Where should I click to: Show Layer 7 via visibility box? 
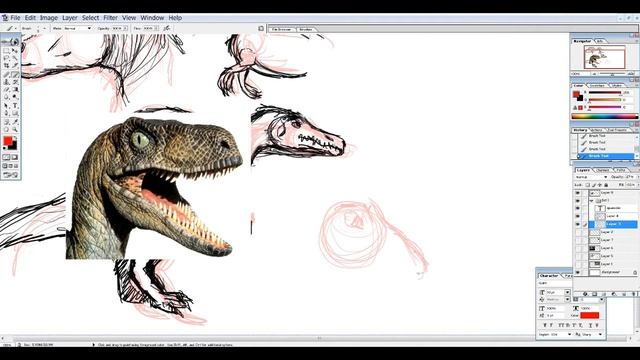coord(578,240)
